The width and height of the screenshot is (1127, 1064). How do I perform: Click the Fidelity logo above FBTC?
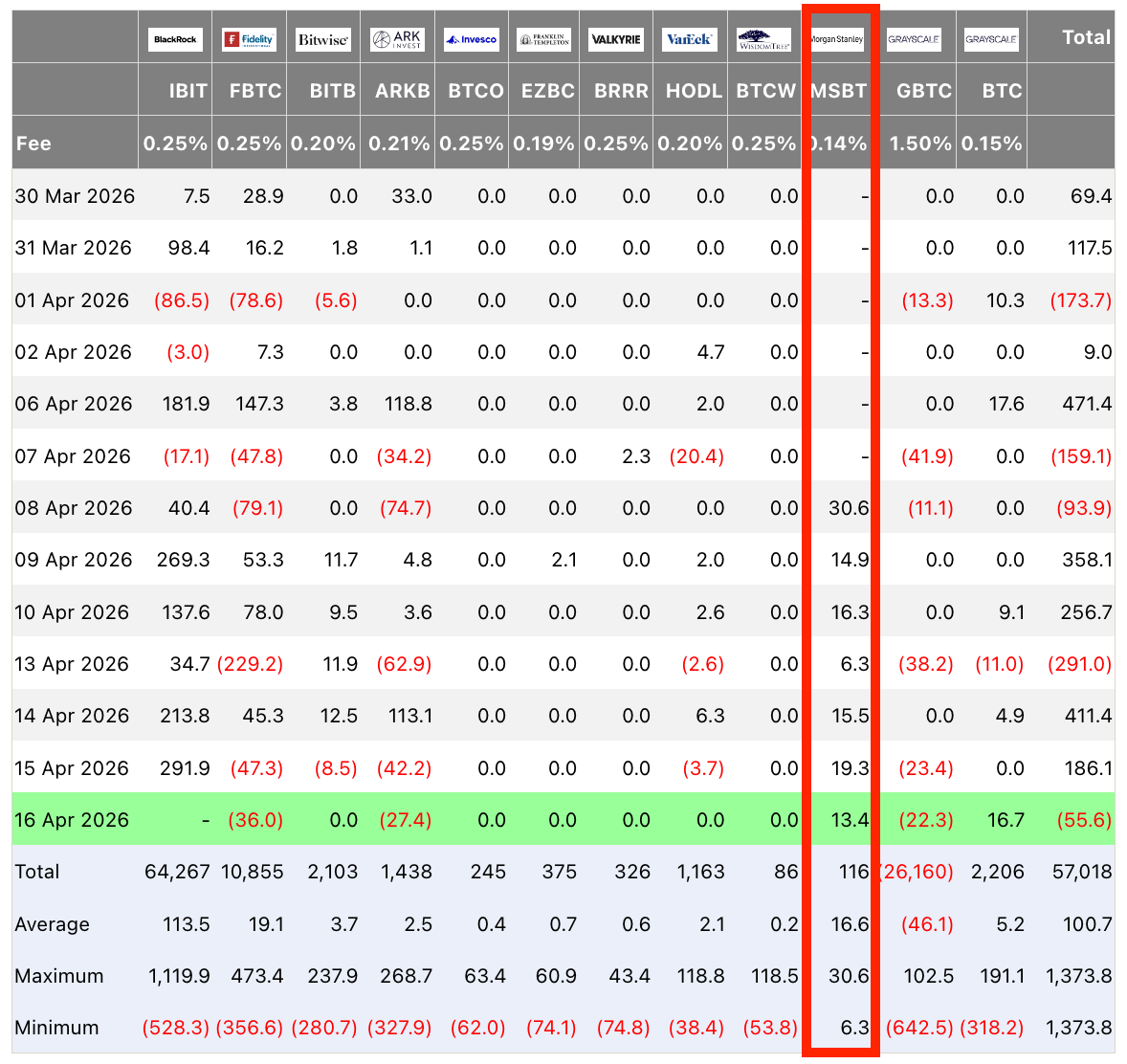[x=250, y=39]
